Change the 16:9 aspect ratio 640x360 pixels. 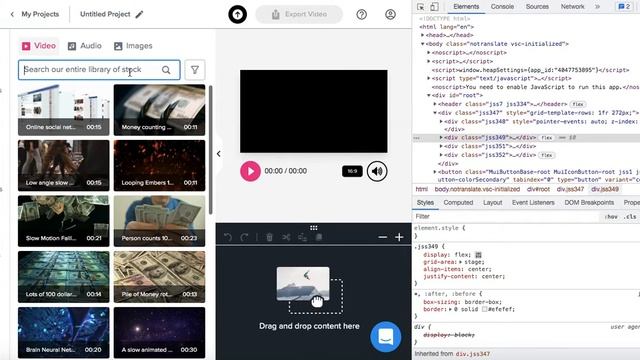(x=352, y=171)
